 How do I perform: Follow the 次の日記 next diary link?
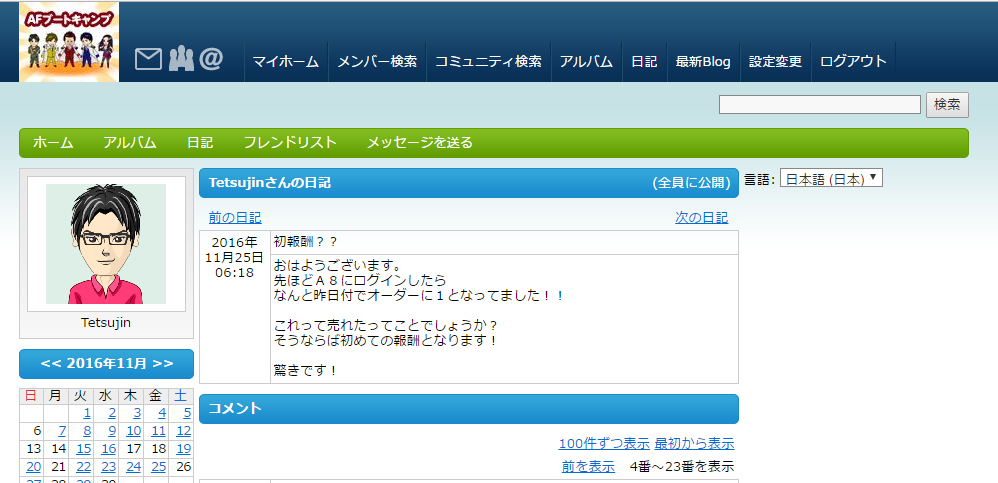point(701,217)
